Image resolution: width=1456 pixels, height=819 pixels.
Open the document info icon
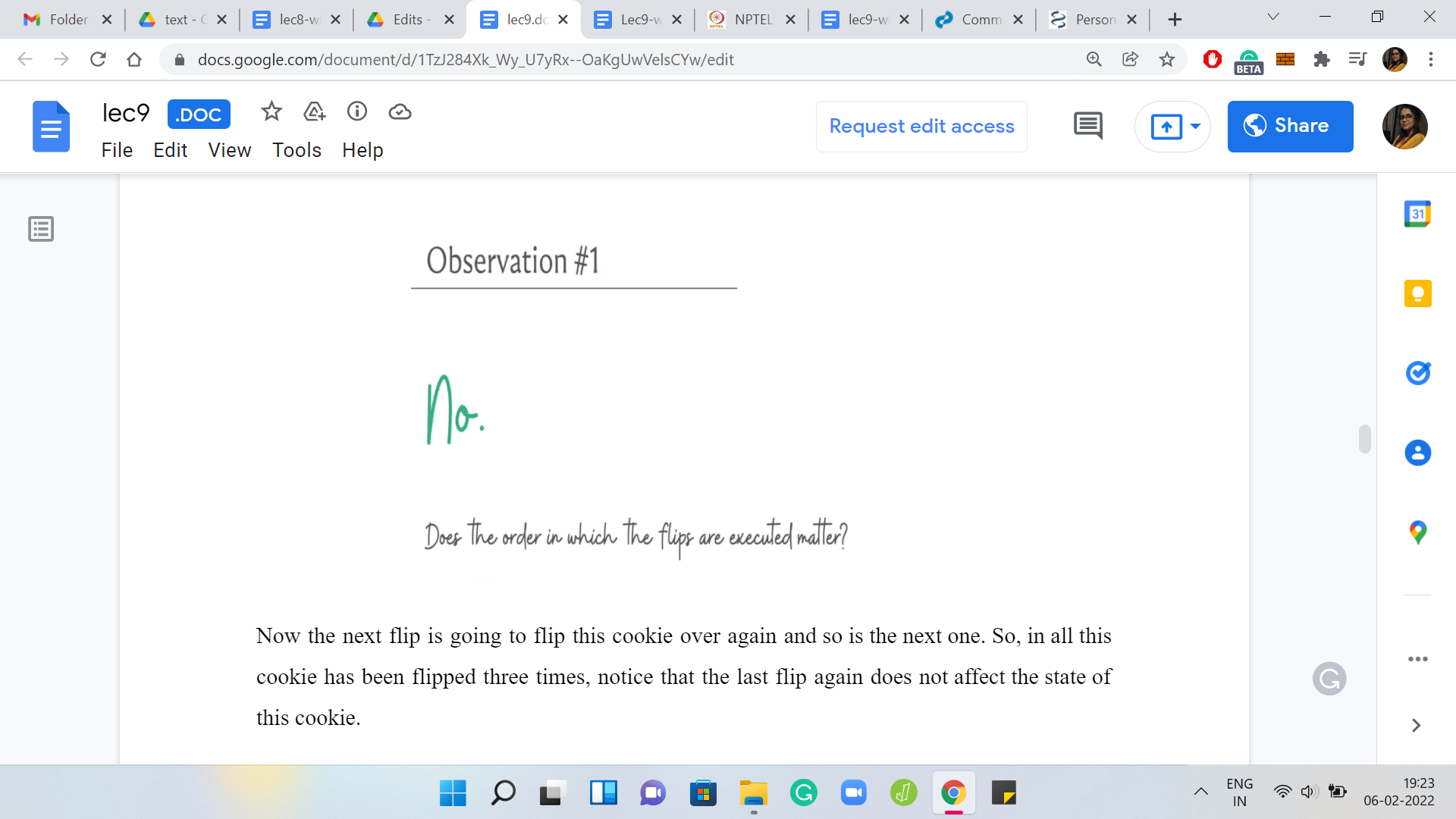357,112
